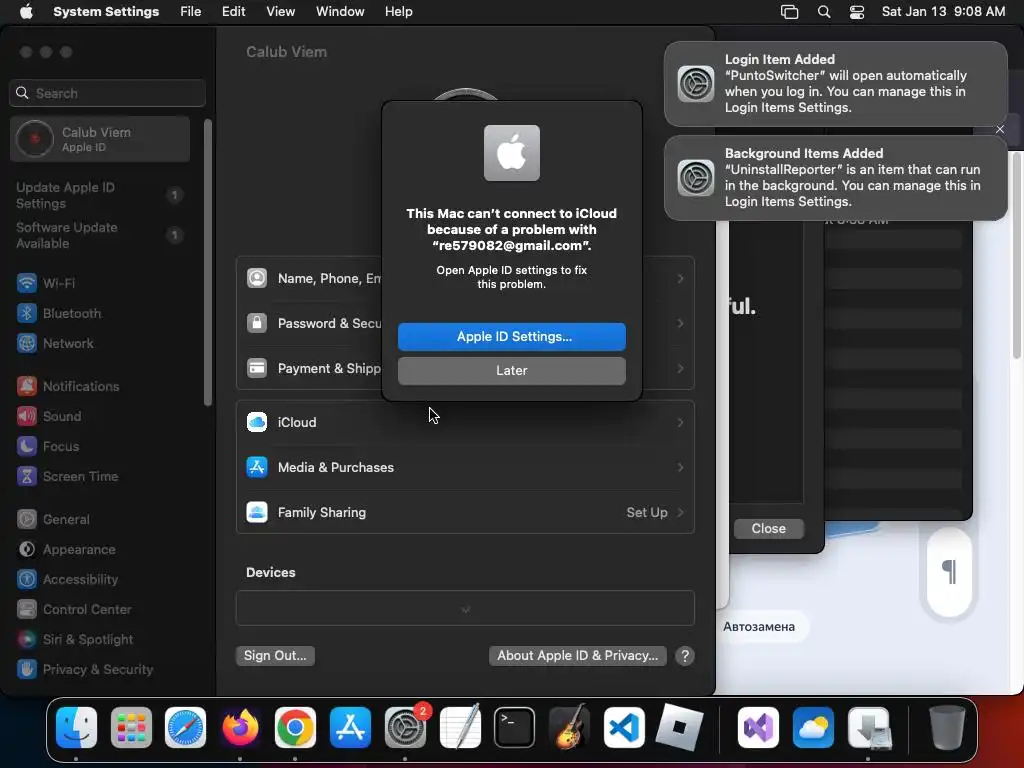Open Software Update Available item
This screenshot has width=1024, height=768.
(100, 235)
